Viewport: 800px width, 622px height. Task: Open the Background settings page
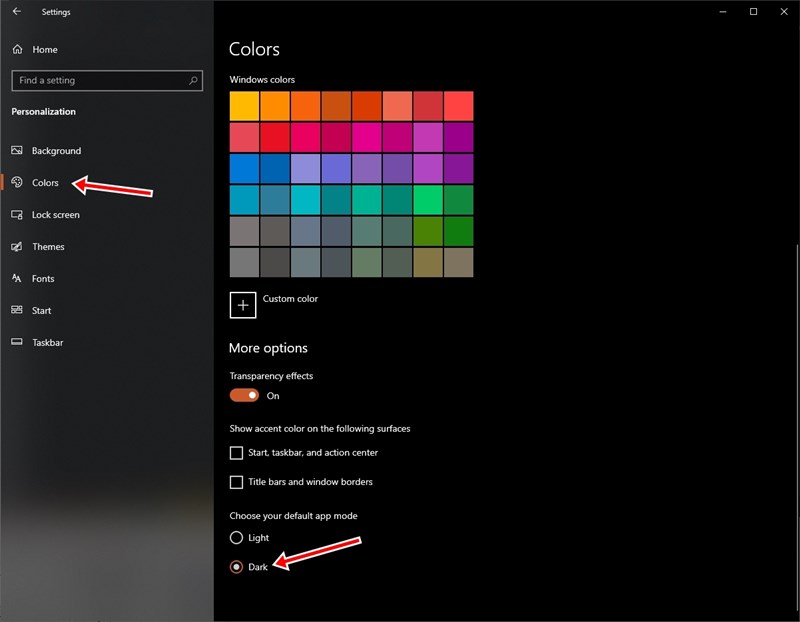(56, 151)
